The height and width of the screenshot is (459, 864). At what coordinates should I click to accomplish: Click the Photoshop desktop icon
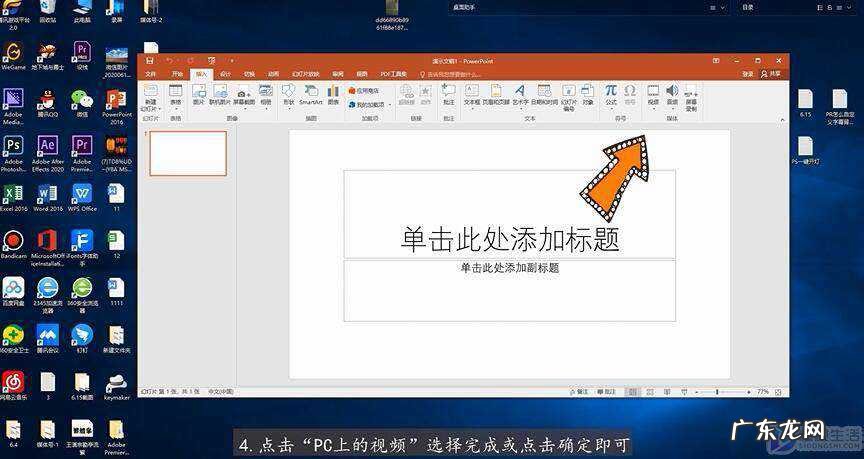point(13,152)
